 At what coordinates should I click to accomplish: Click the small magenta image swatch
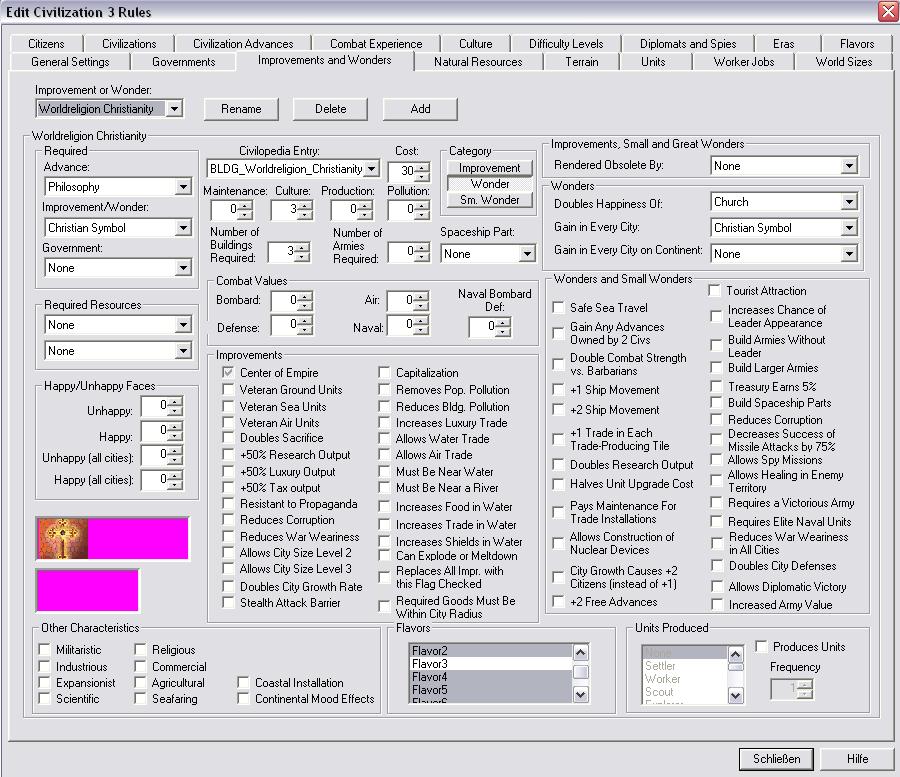(x=87, y=589)
